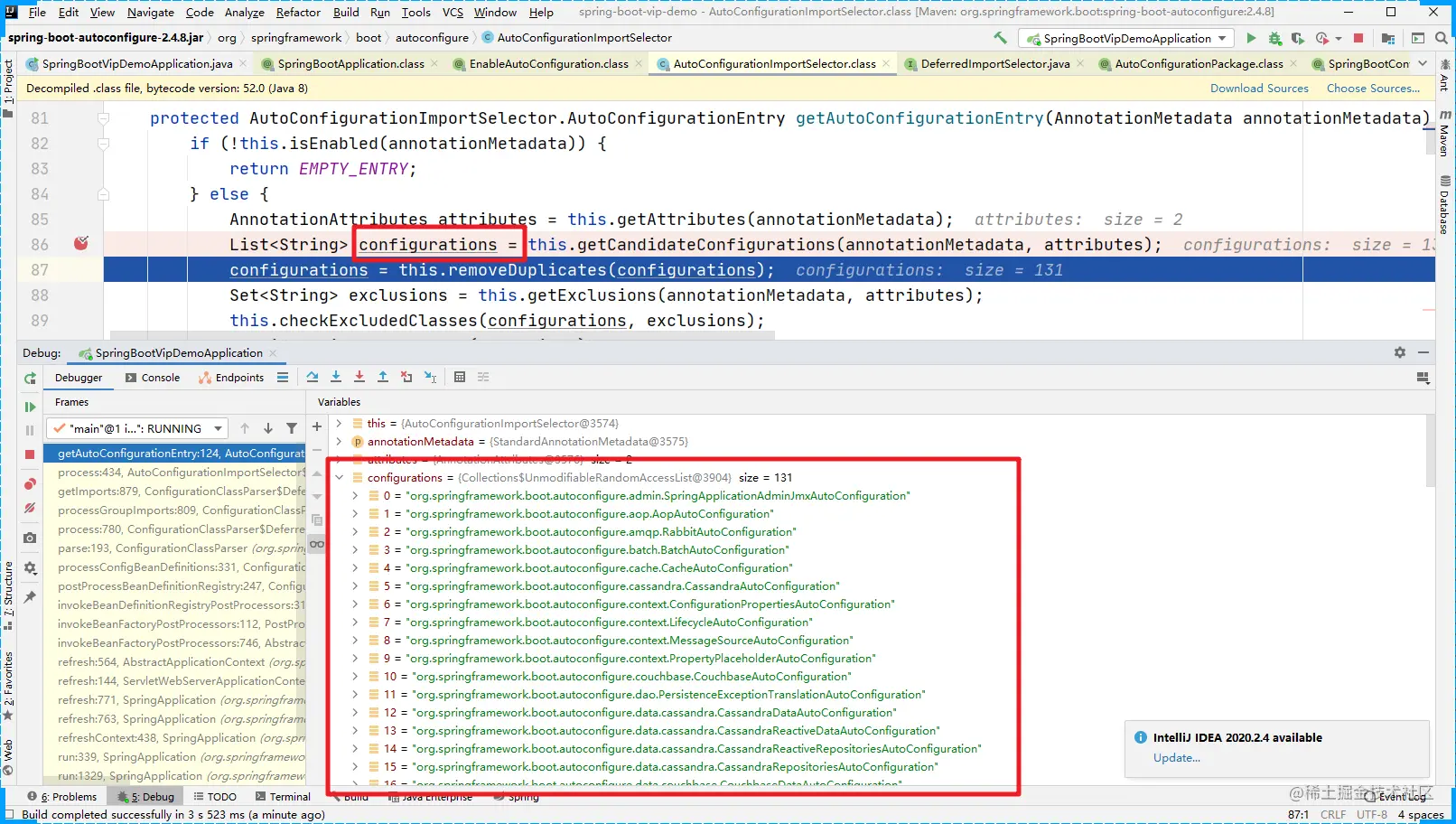Open the Navigate menu
1456x824 pixels.
pyautogui.click(x=151, y=13)
